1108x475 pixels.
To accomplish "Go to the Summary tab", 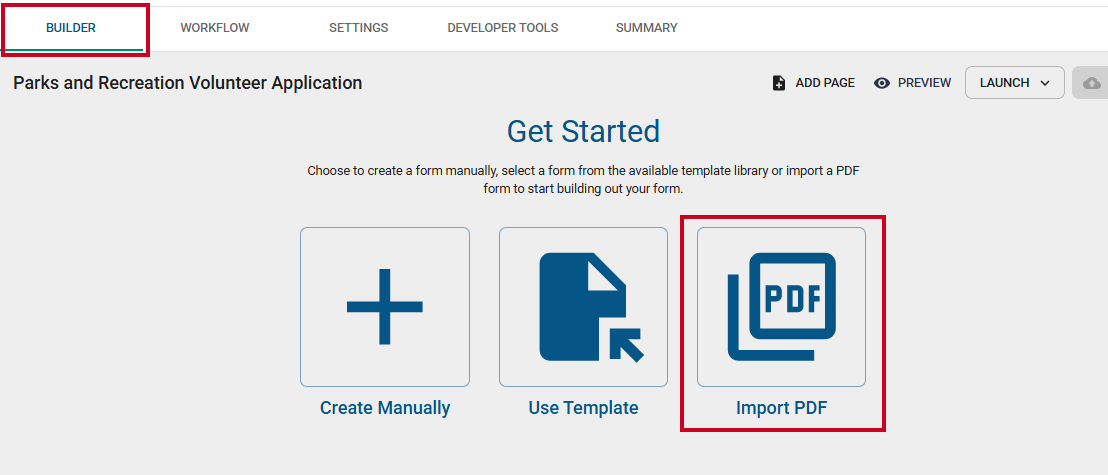I will [x=647, y=28].
